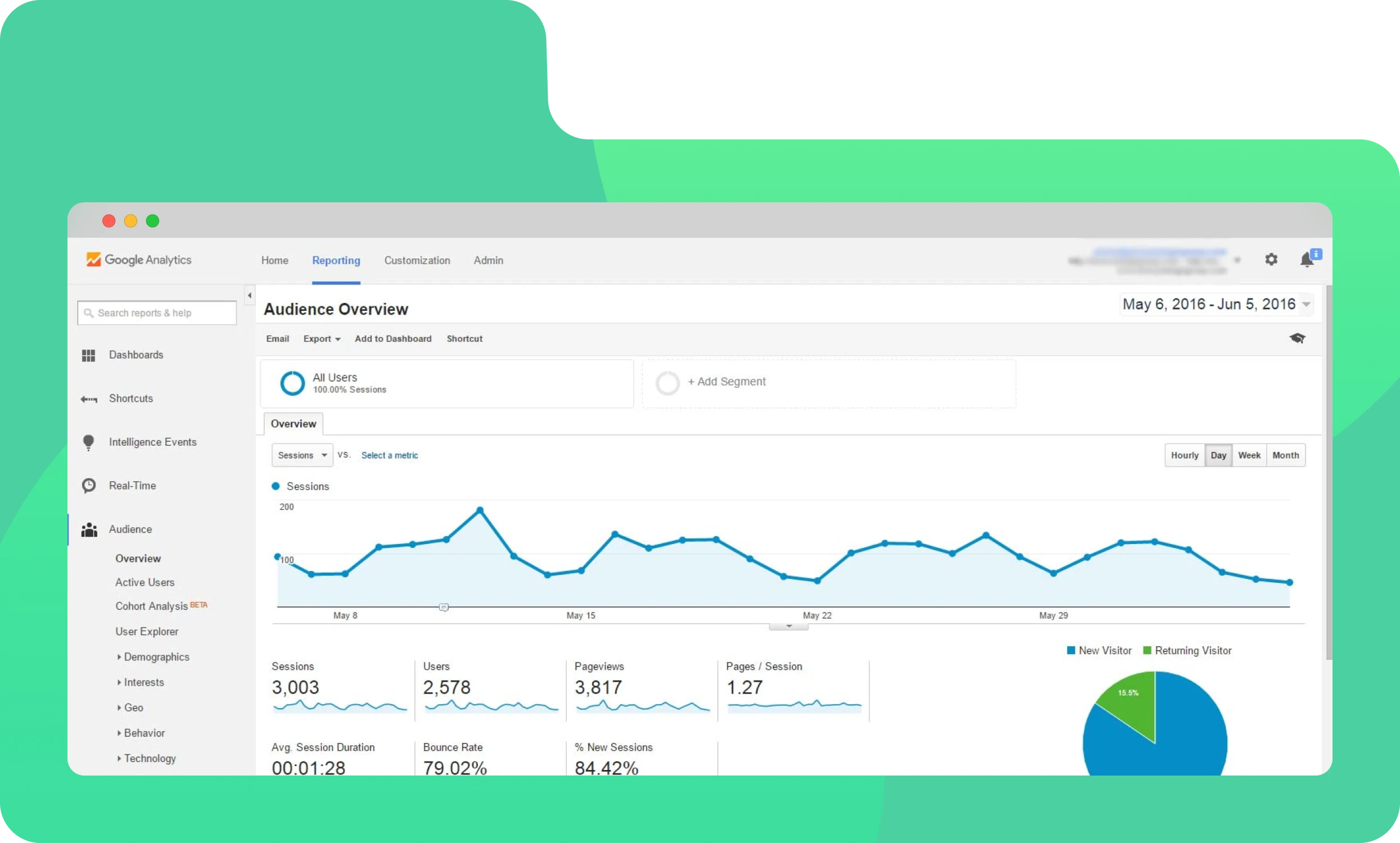This screenshot has height=843, width=1400.
Task: Click the graduation cap education icon
Action: tap(1297, 339)
